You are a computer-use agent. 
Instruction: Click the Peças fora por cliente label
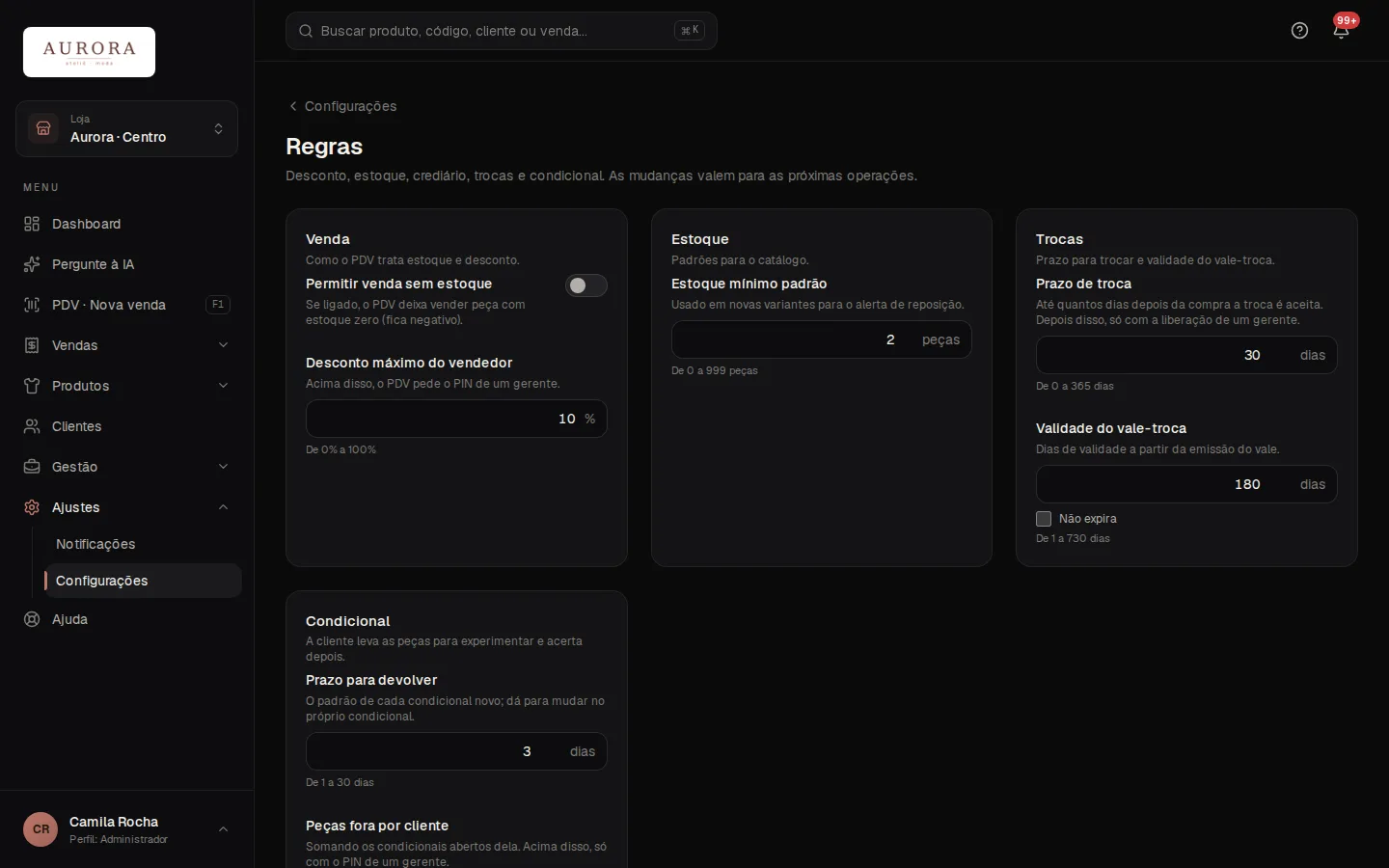377,826
